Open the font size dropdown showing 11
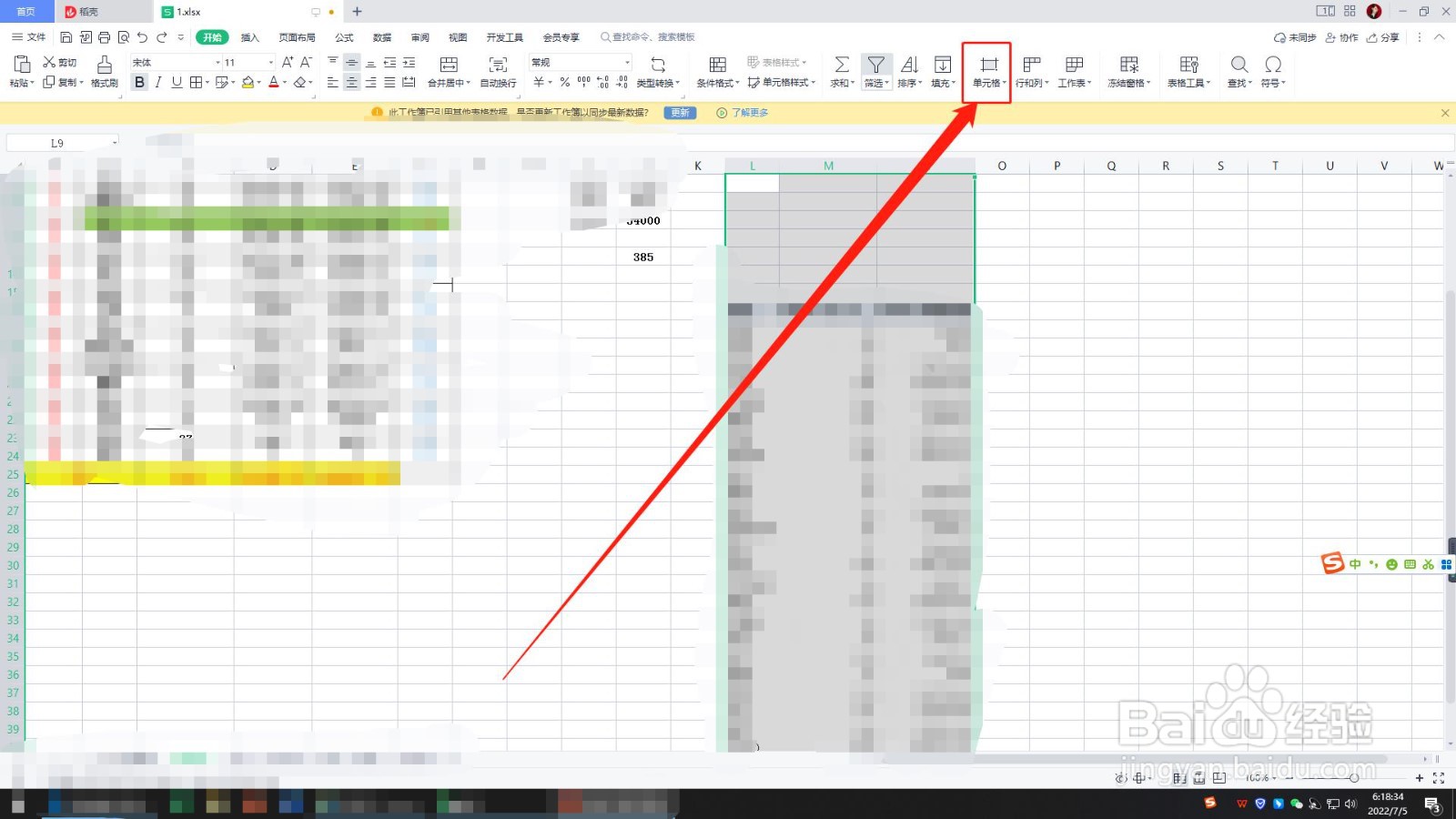This screenshot has width=1456, height=819. 270,62
